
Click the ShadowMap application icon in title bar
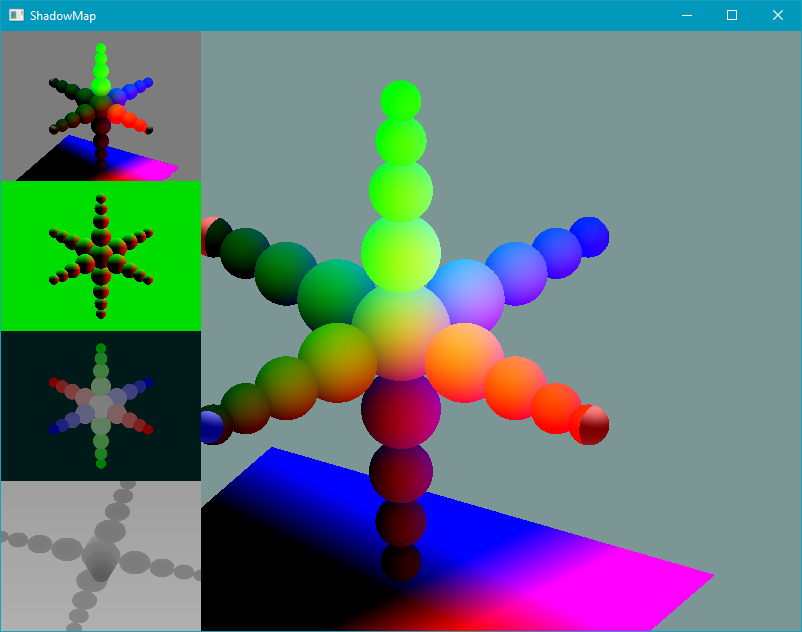[16, 16]
